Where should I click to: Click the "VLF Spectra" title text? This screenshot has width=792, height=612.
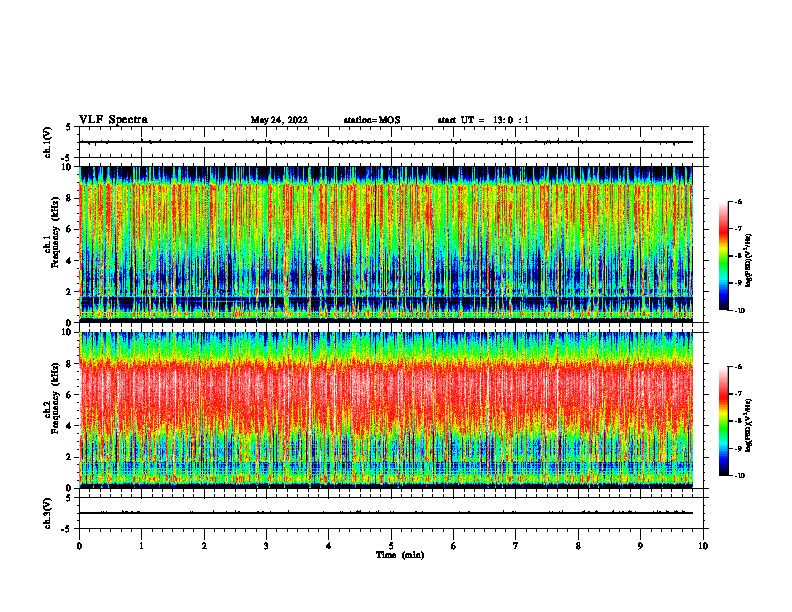113,120
